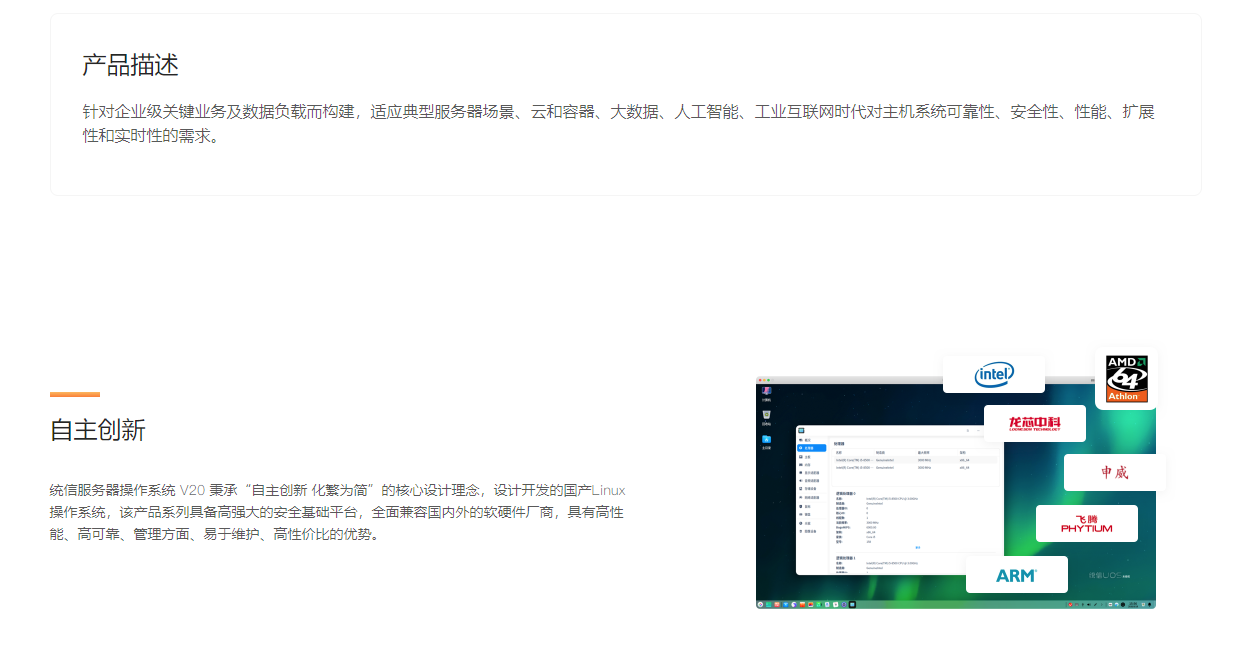
Task: Click the launcher icon in UOS taskbar
Action: 761,604
